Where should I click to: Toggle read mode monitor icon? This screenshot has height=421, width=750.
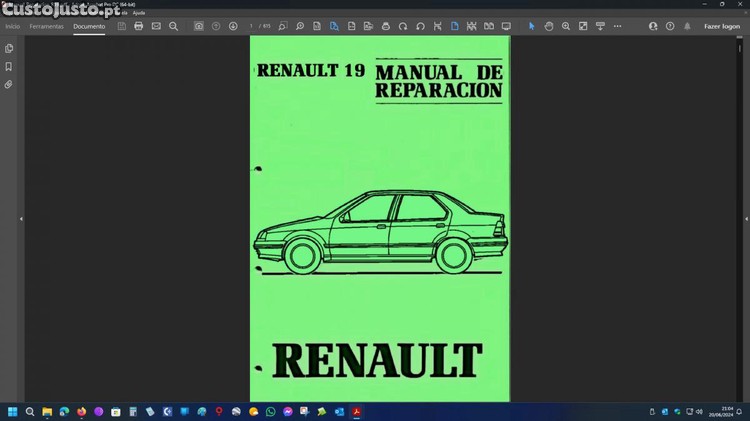click(x=505, y=26)
